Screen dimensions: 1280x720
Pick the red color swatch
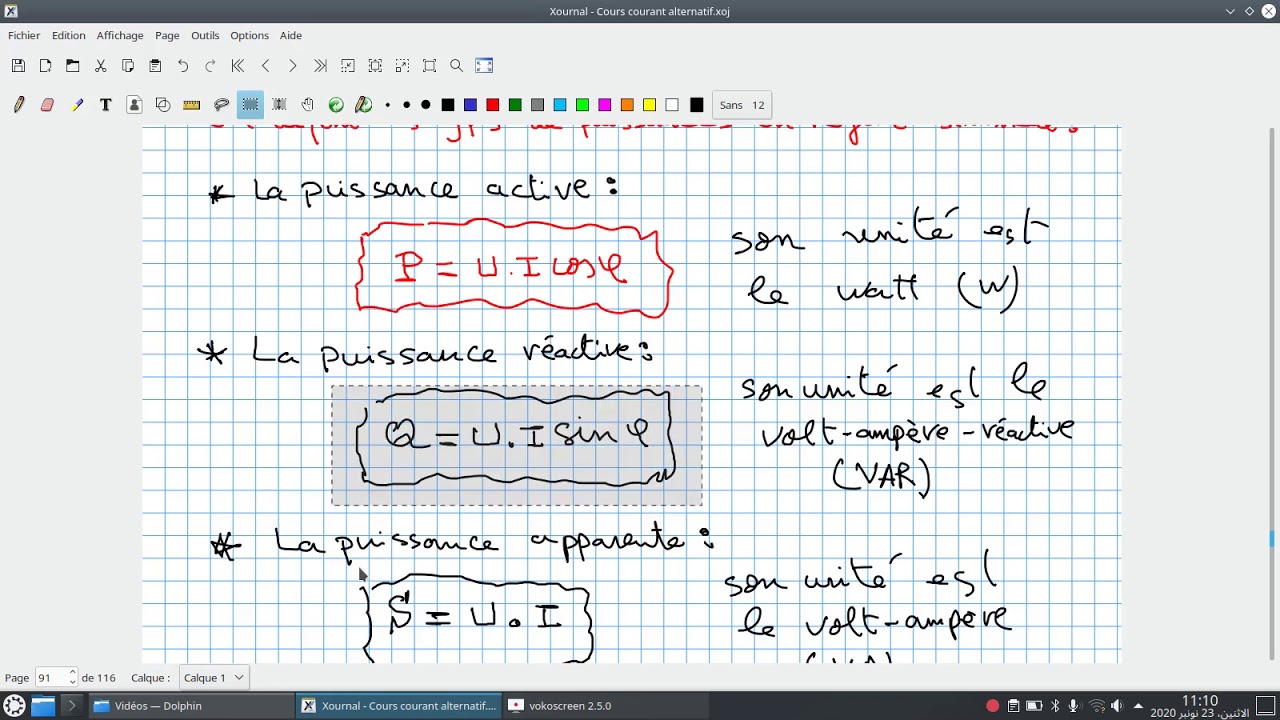492,105
